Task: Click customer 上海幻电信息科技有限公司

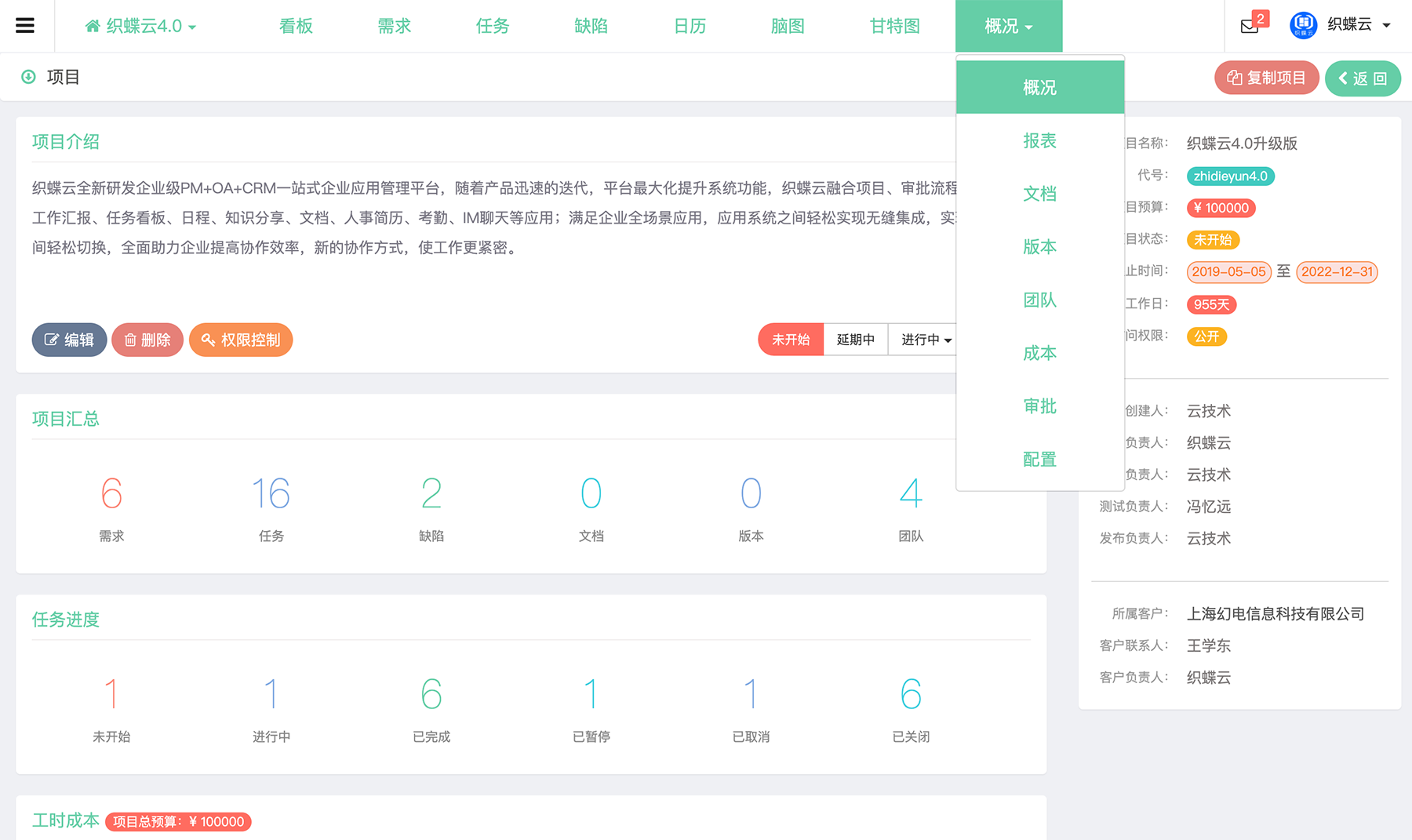Action: point(1276,614)
